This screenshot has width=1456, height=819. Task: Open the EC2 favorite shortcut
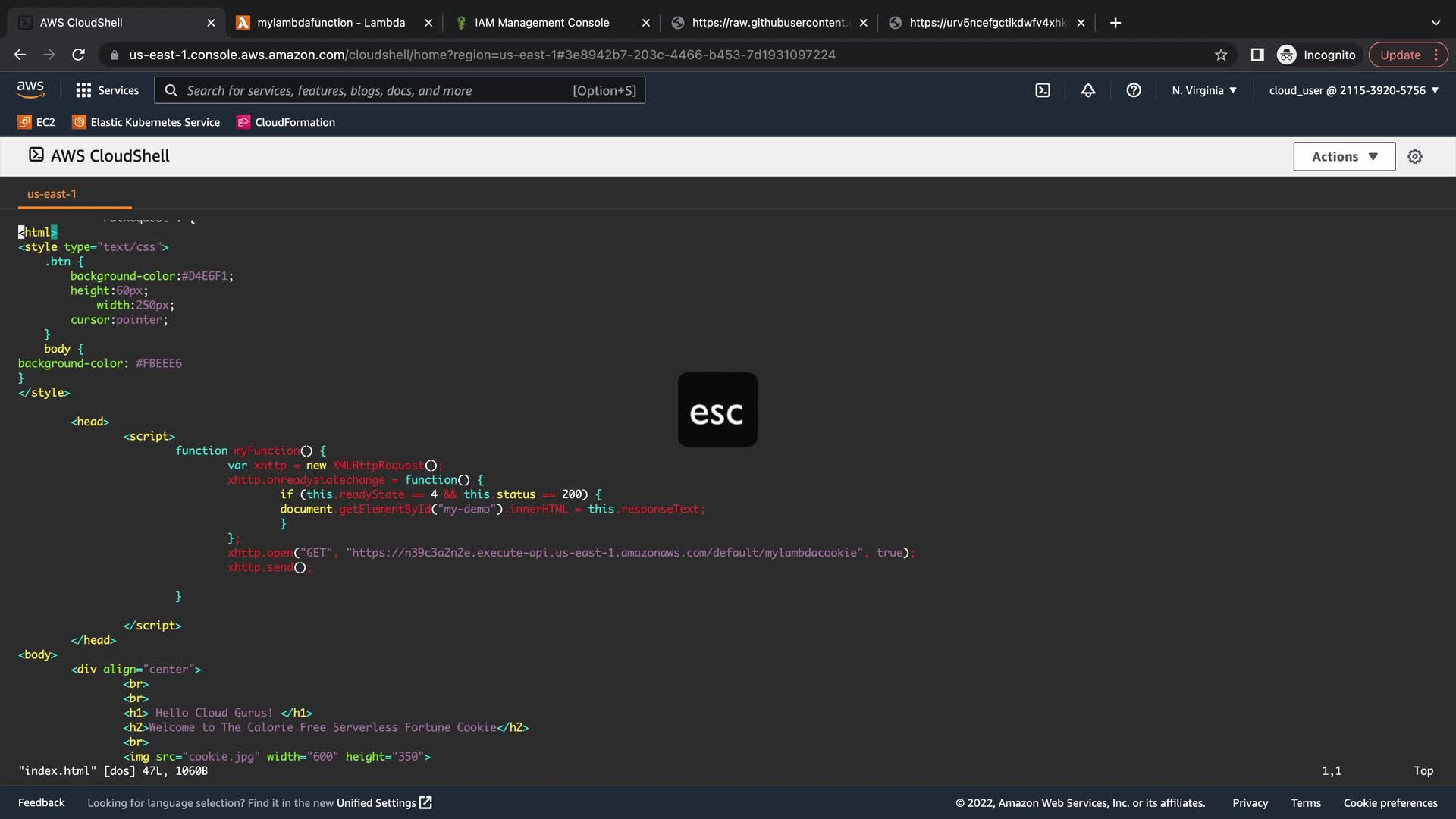pos(36,122)
